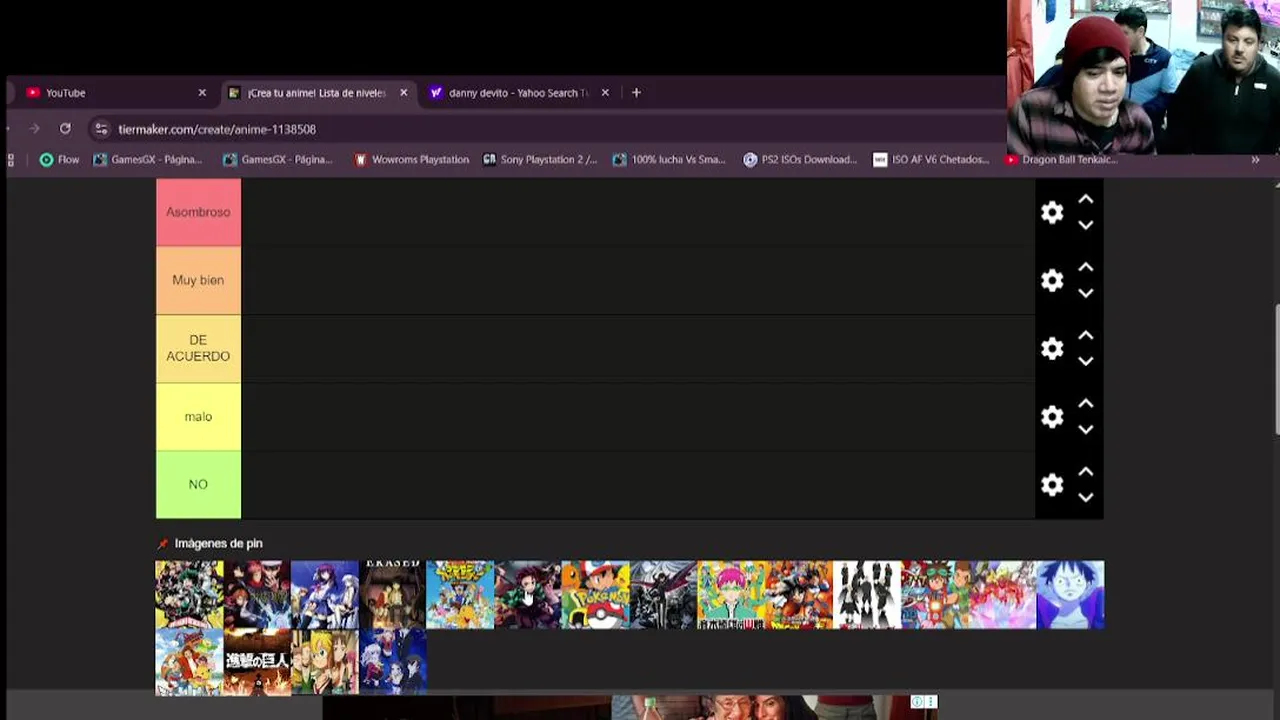The image size is (1280, 720).
Task: Open the ISO AF V6 Chetados bookmark
Action: pyautogui.click(x=931, y=159)
